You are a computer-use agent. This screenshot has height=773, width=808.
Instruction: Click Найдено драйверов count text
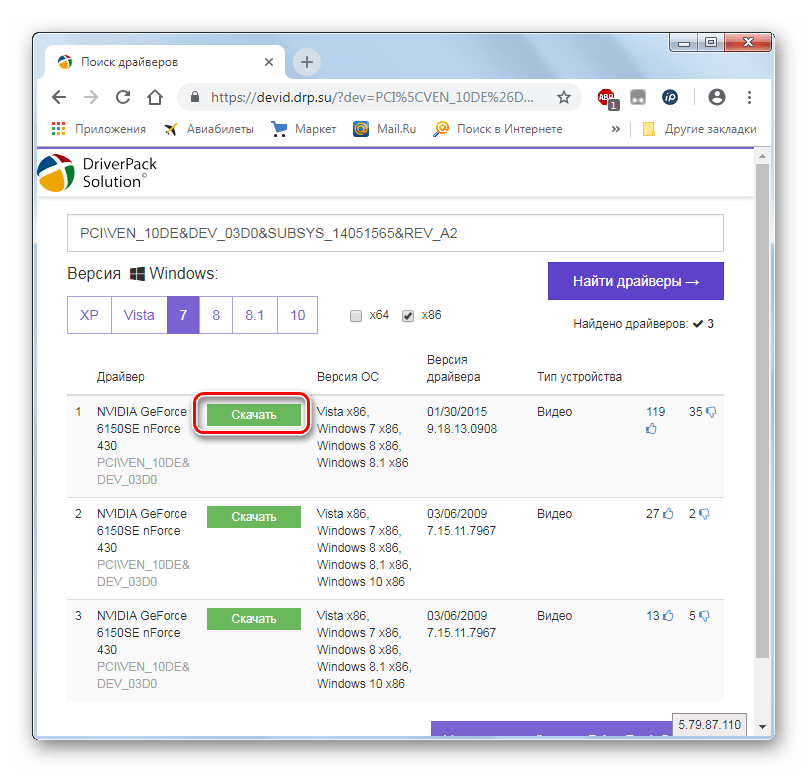coord(643,324)
